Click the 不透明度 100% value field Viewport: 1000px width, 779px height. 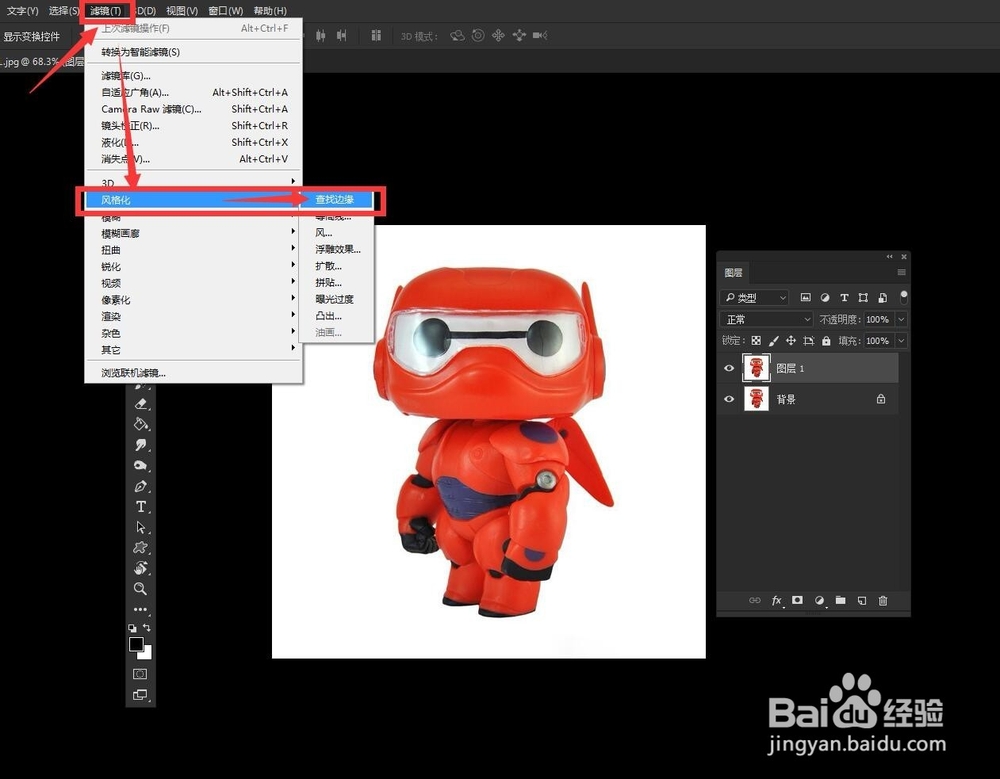point(878,319)
